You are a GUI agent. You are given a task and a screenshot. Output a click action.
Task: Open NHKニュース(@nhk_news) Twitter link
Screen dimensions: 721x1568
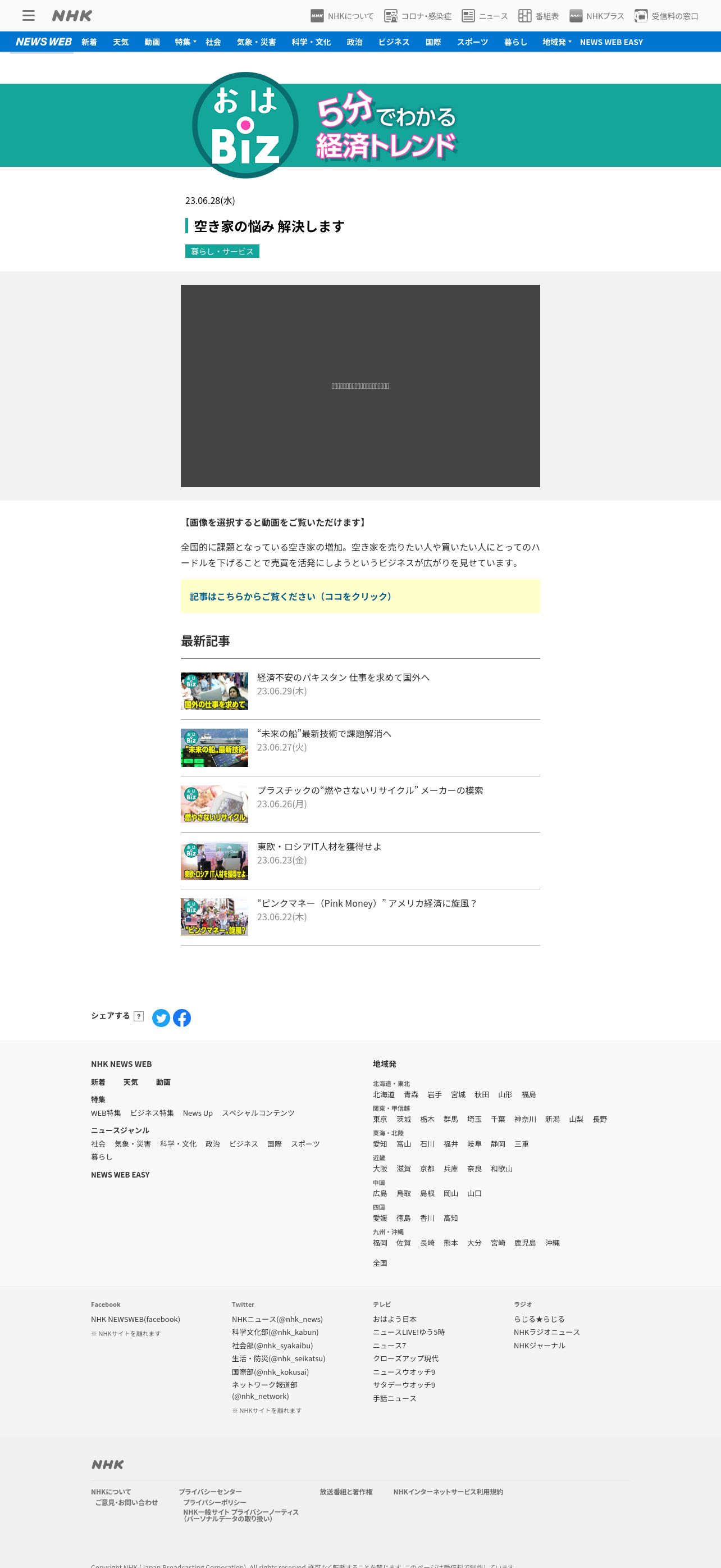[277, 1319]
